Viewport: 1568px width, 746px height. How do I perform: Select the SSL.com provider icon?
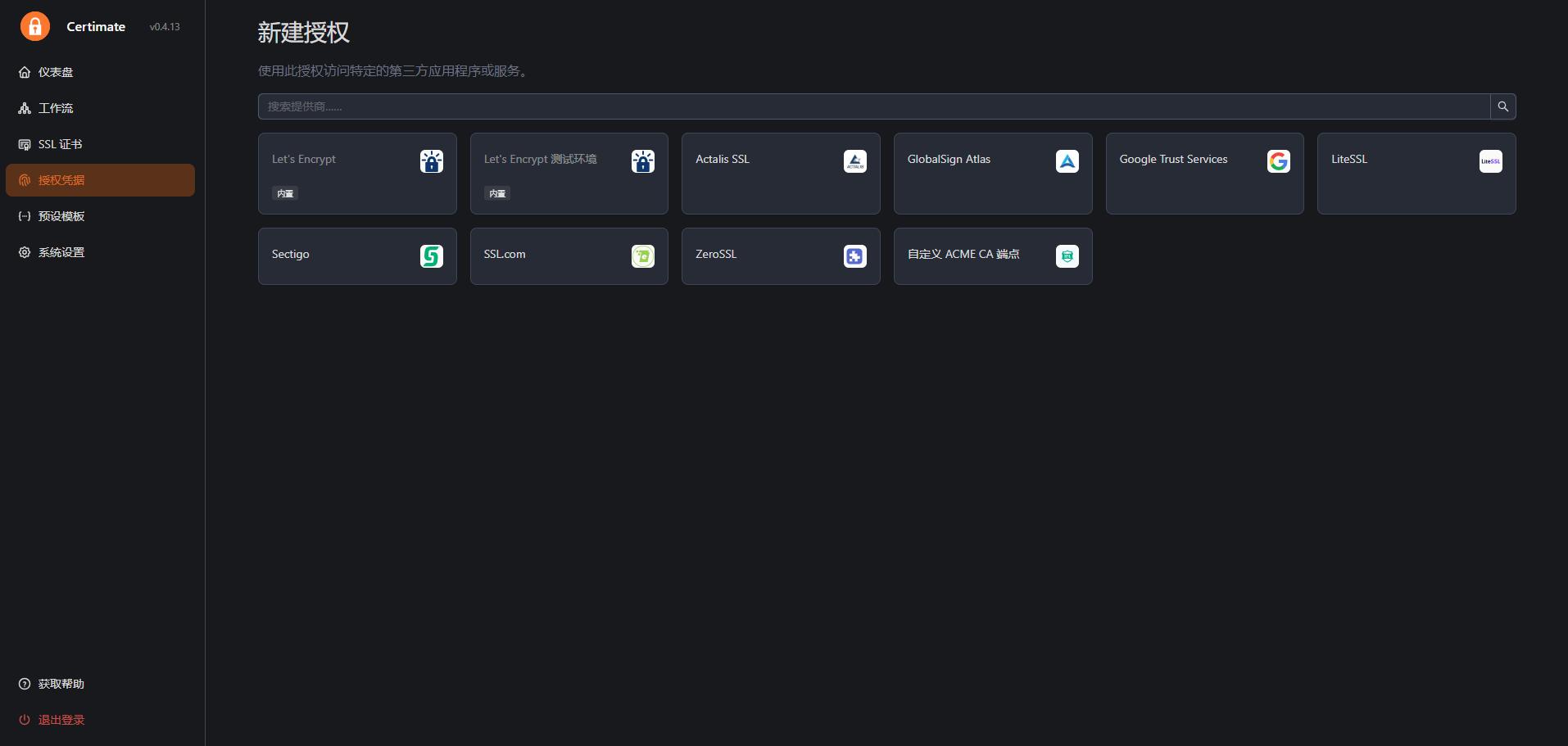643,256
